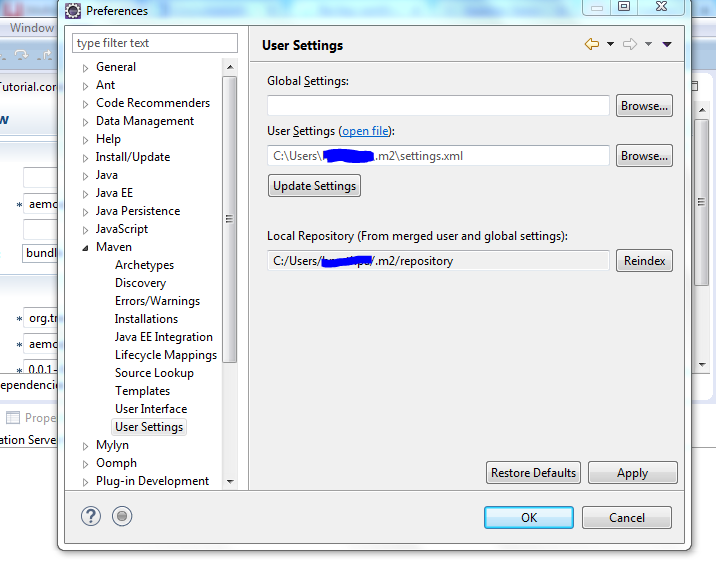Select Source Lookup under Maven

[154, 373]
